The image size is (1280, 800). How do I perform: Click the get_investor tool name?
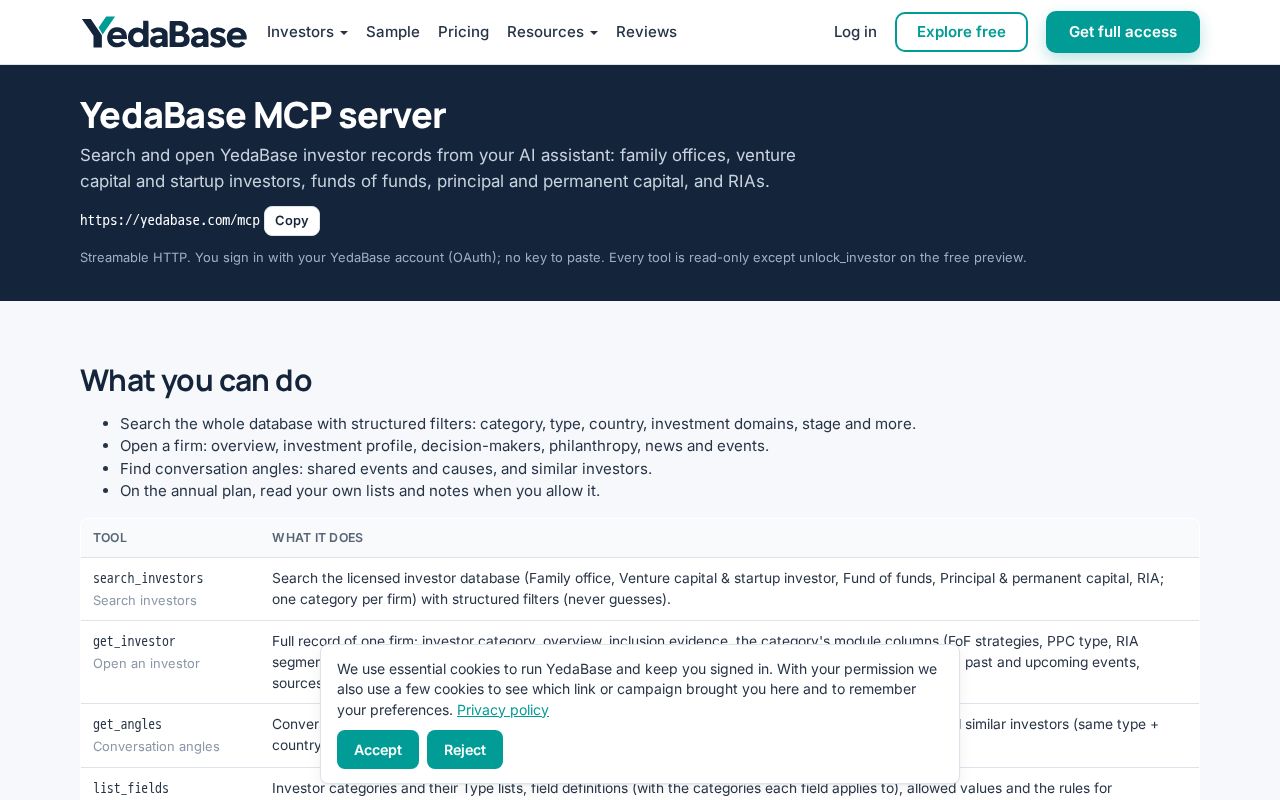(134, 641)
